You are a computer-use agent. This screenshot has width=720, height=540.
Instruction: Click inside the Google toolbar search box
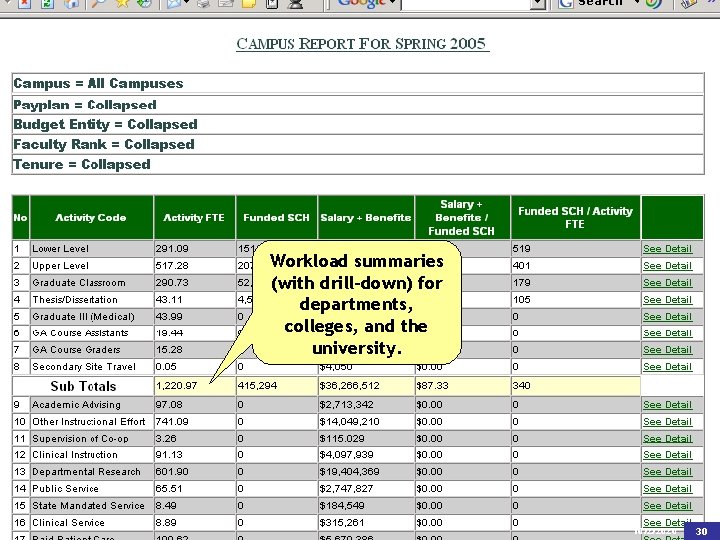click(465, 4)
